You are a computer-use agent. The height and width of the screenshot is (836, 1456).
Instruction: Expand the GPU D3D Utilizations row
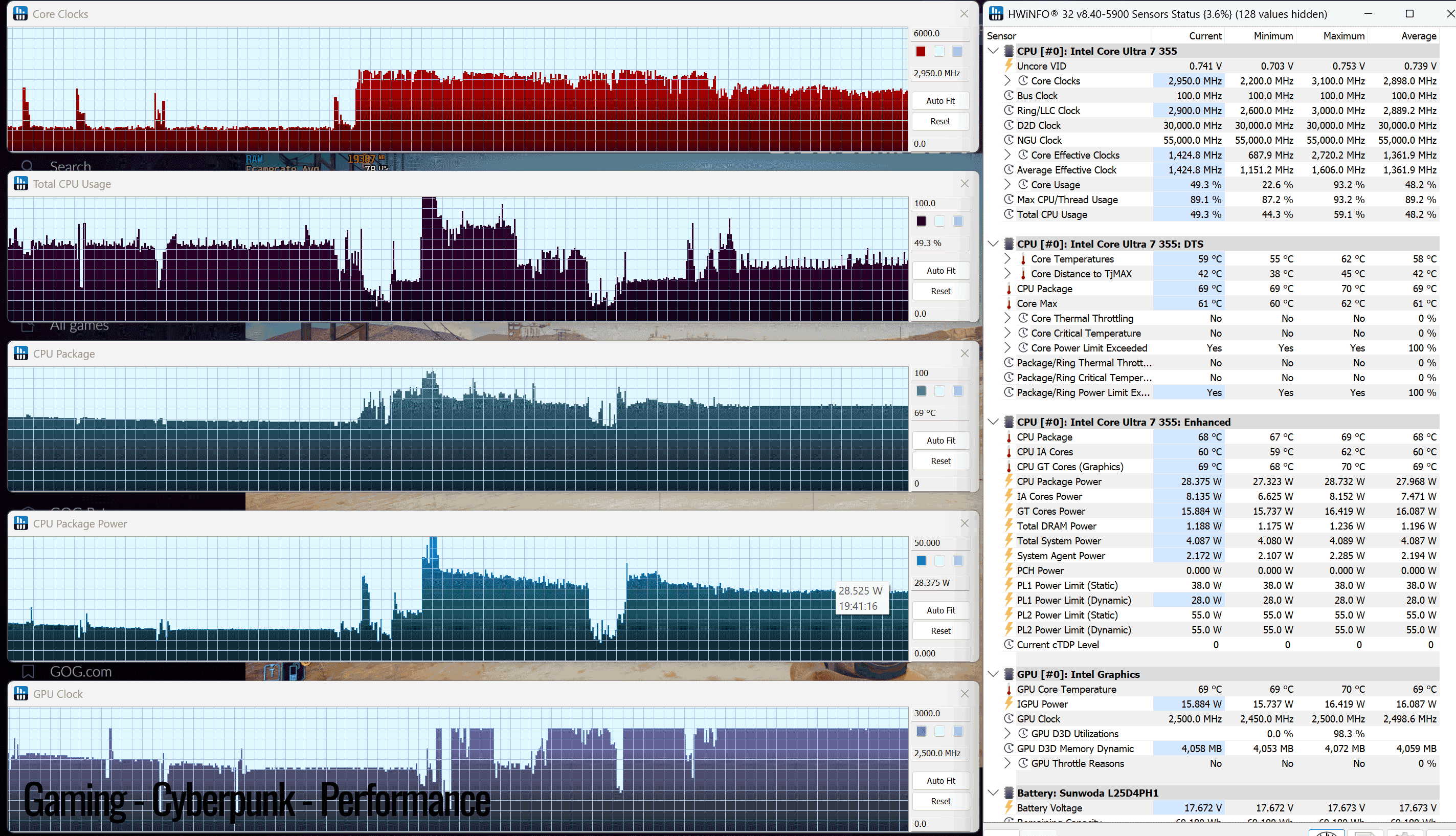pos(1008,733)
